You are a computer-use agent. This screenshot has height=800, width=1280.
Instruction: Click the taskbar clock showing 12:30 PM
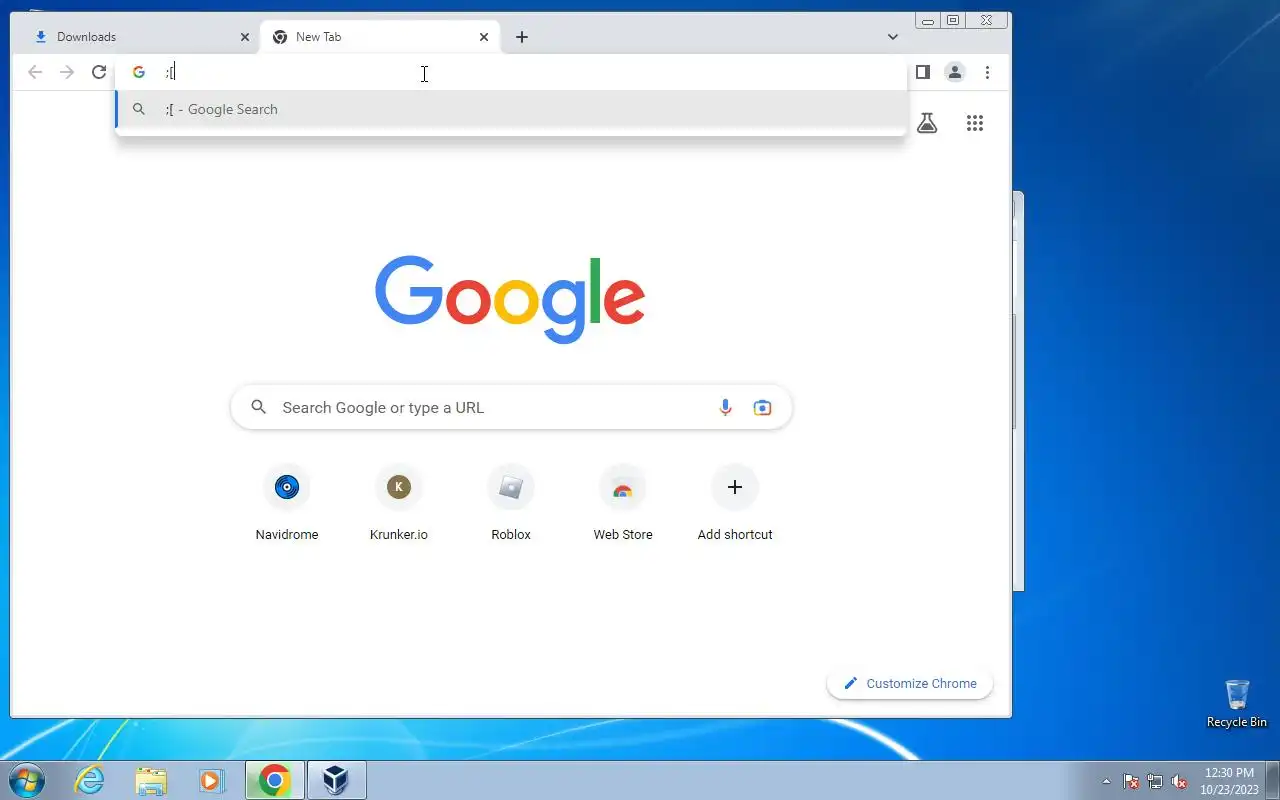(1229, 781)
